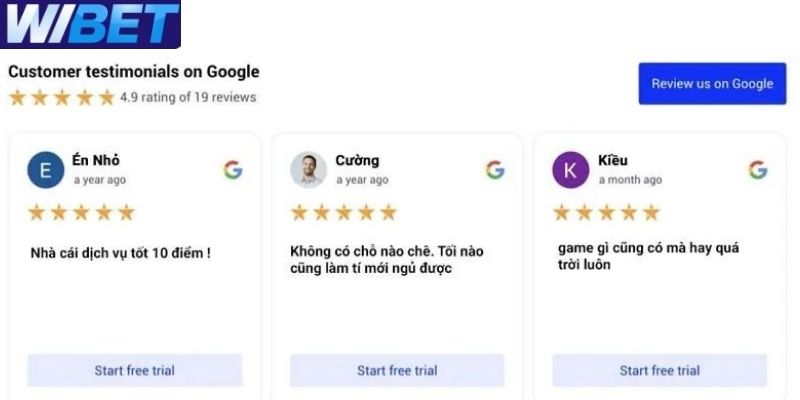Click Google icon on Én Nhỏ's review
This screenshot has height=400, width=800.
pyautogui.click(x=233, y=170)
